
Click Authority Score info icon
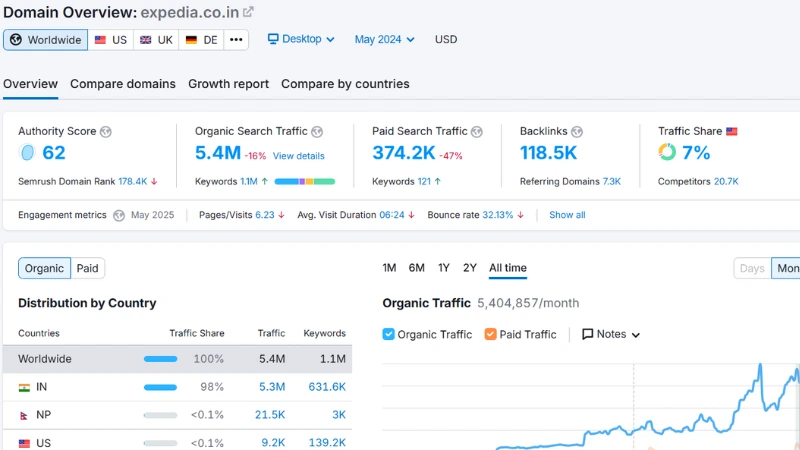(x=106, y=132)
